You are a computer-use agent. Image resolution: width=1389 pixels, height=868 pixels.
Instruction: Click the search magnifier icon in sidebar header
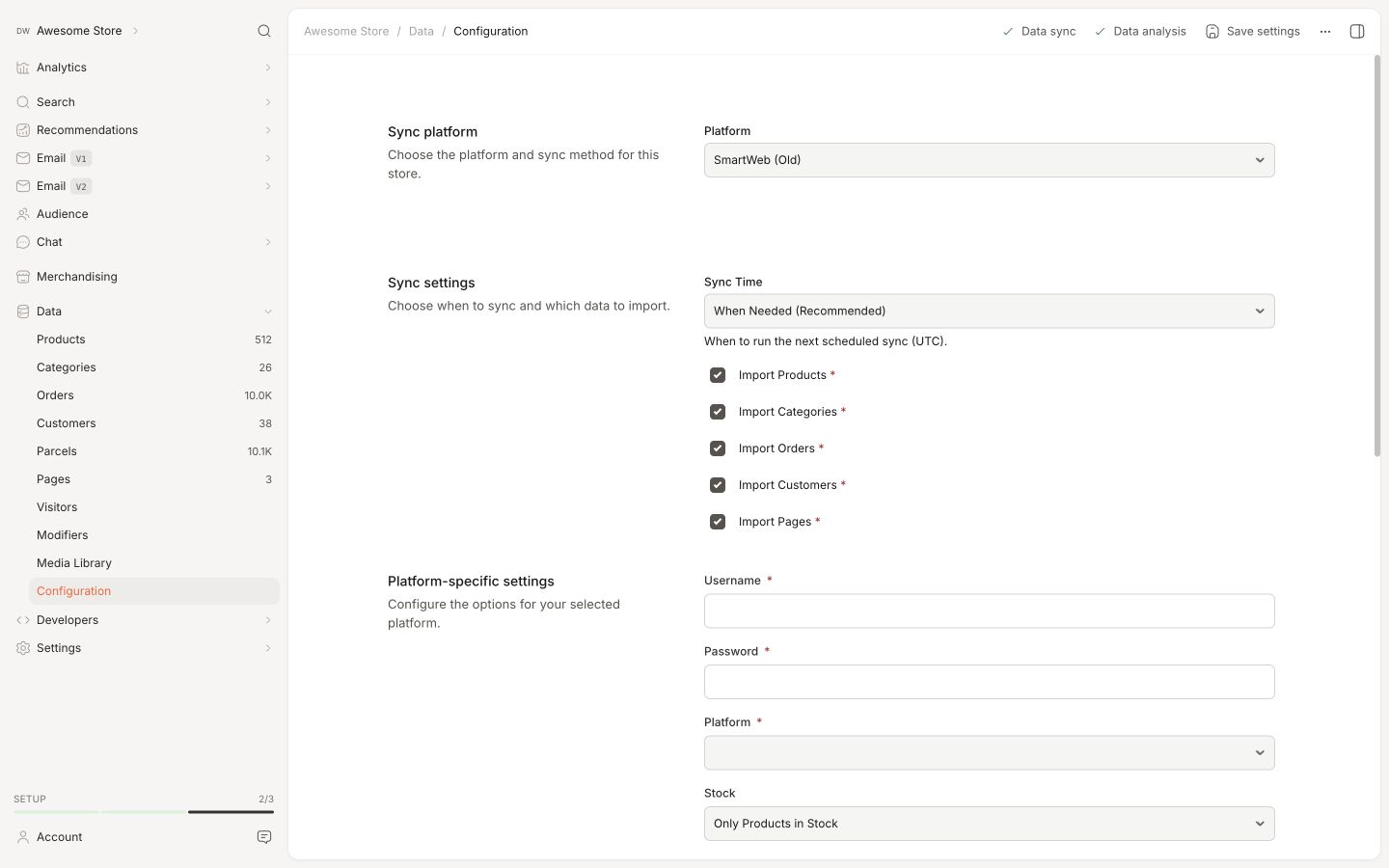click(x=264, y=31)
